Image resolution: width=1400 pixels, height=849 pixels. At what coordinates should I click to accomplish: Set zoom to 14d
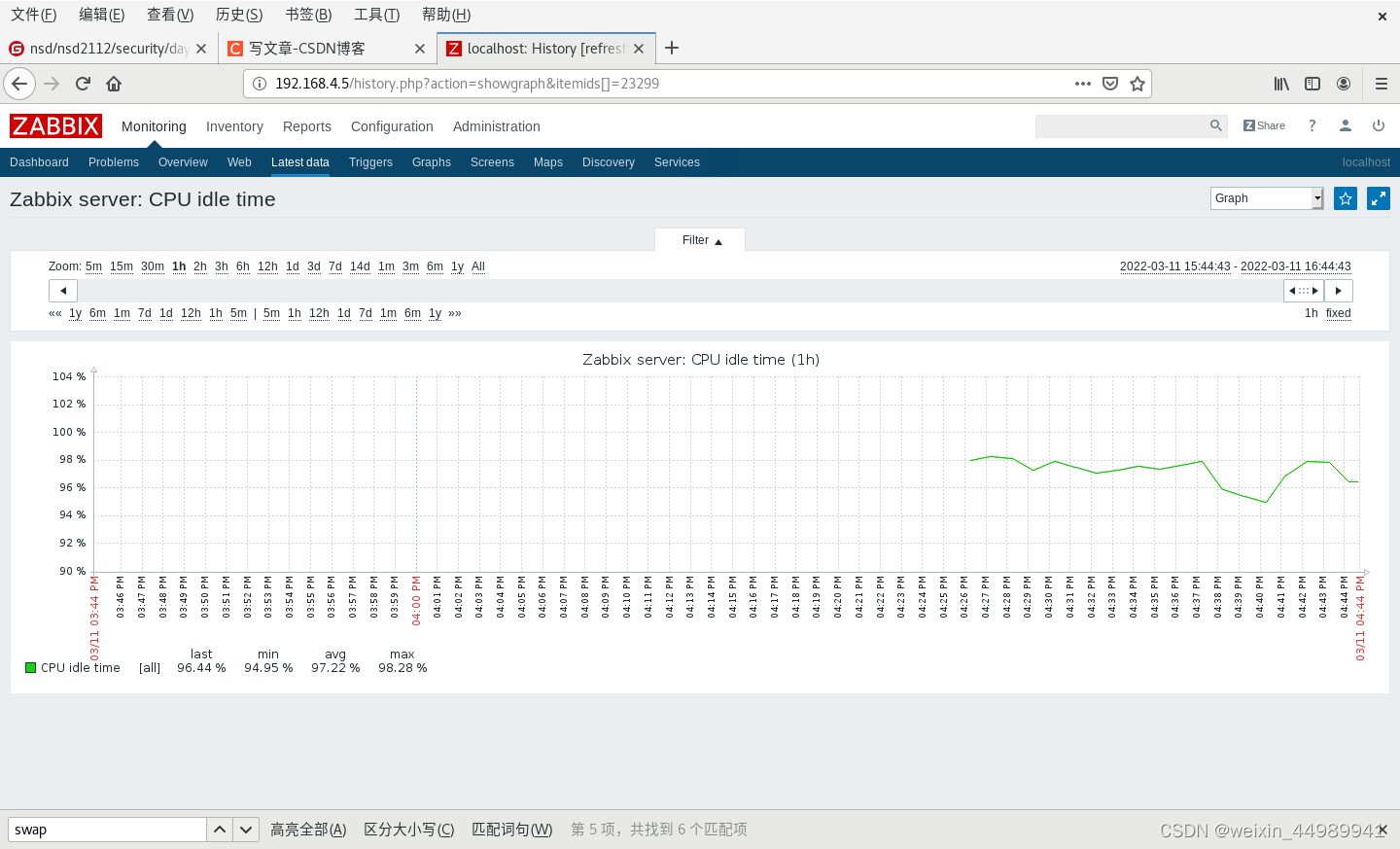360,266
